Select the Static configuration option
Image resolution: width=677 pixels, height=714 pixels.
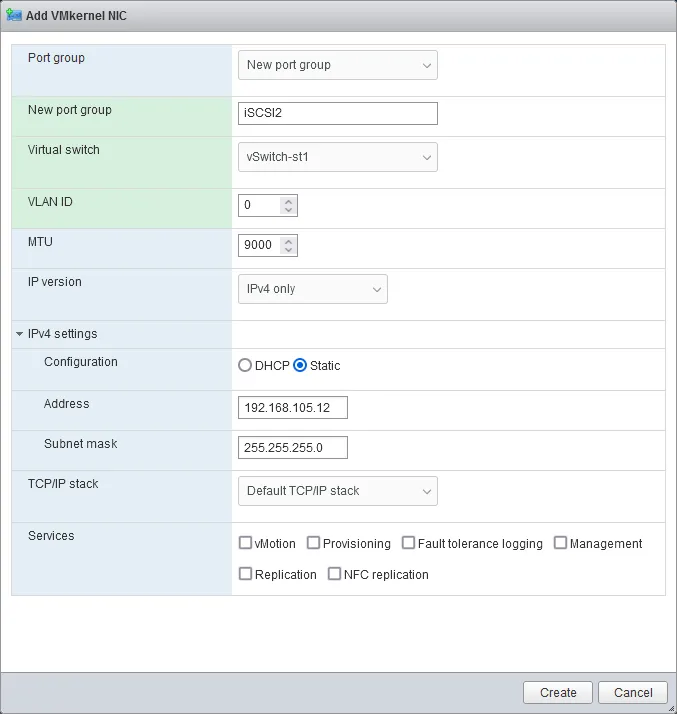tap(300, 366)
